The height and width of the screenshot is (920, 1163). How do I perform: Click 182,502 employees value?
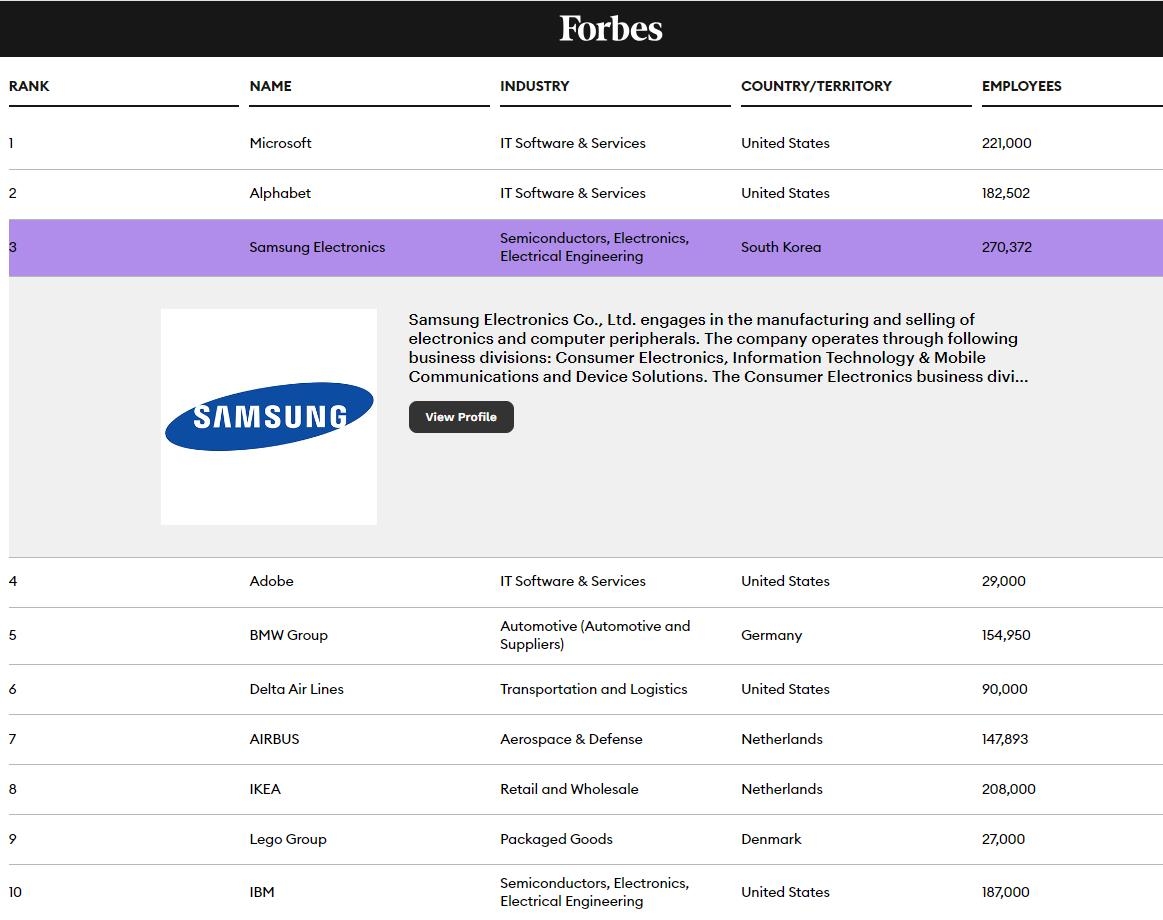point(1006,193)
